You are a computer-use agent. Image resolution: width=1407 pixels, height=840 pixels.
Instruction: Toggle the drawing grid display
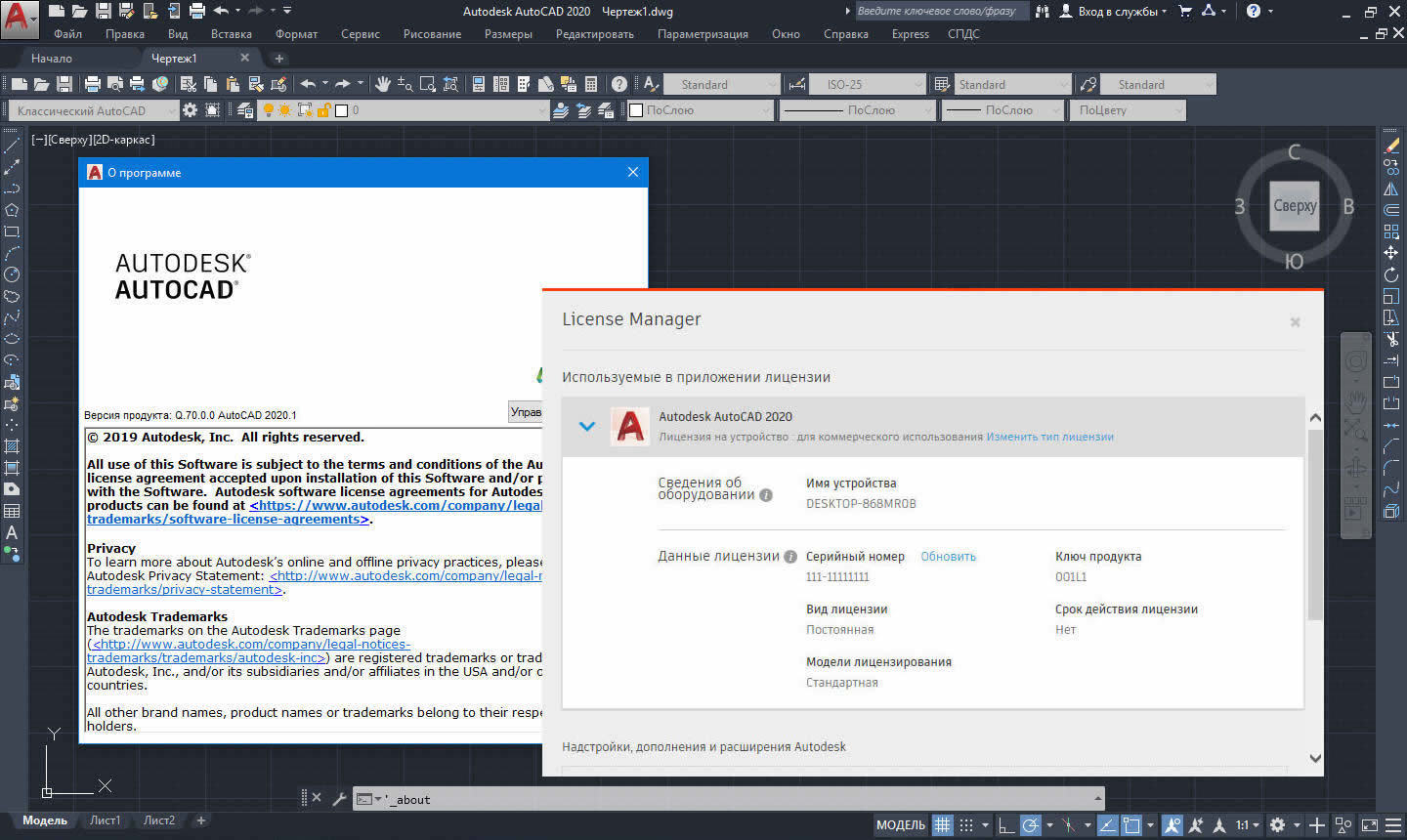click(942, 825)
